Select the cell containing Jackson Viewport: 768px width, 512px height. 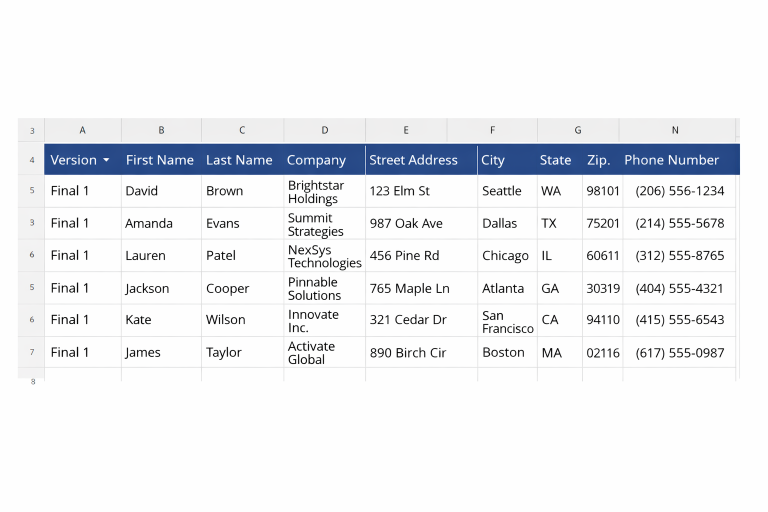click(161, 288)
